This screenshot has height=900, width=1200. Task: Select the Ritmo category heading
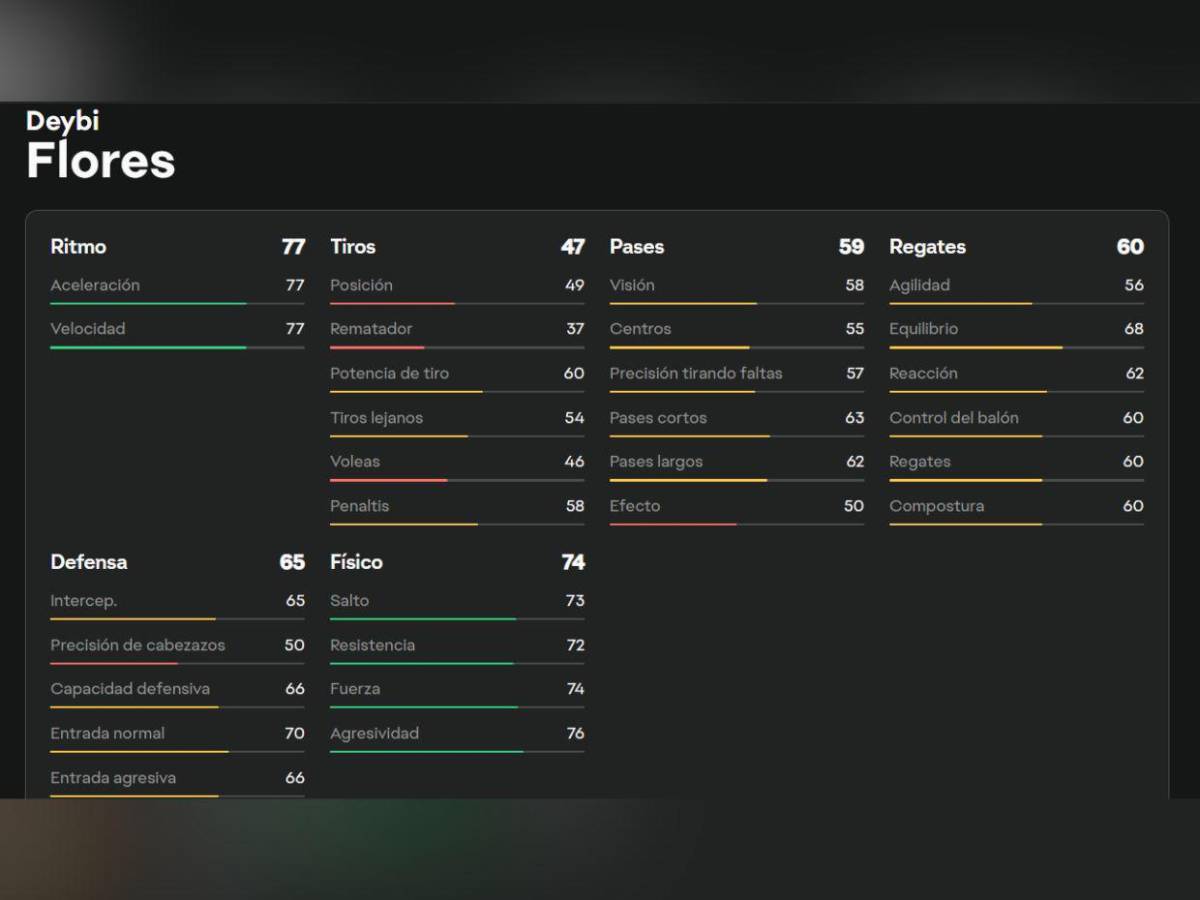click(x=78, y=247)
